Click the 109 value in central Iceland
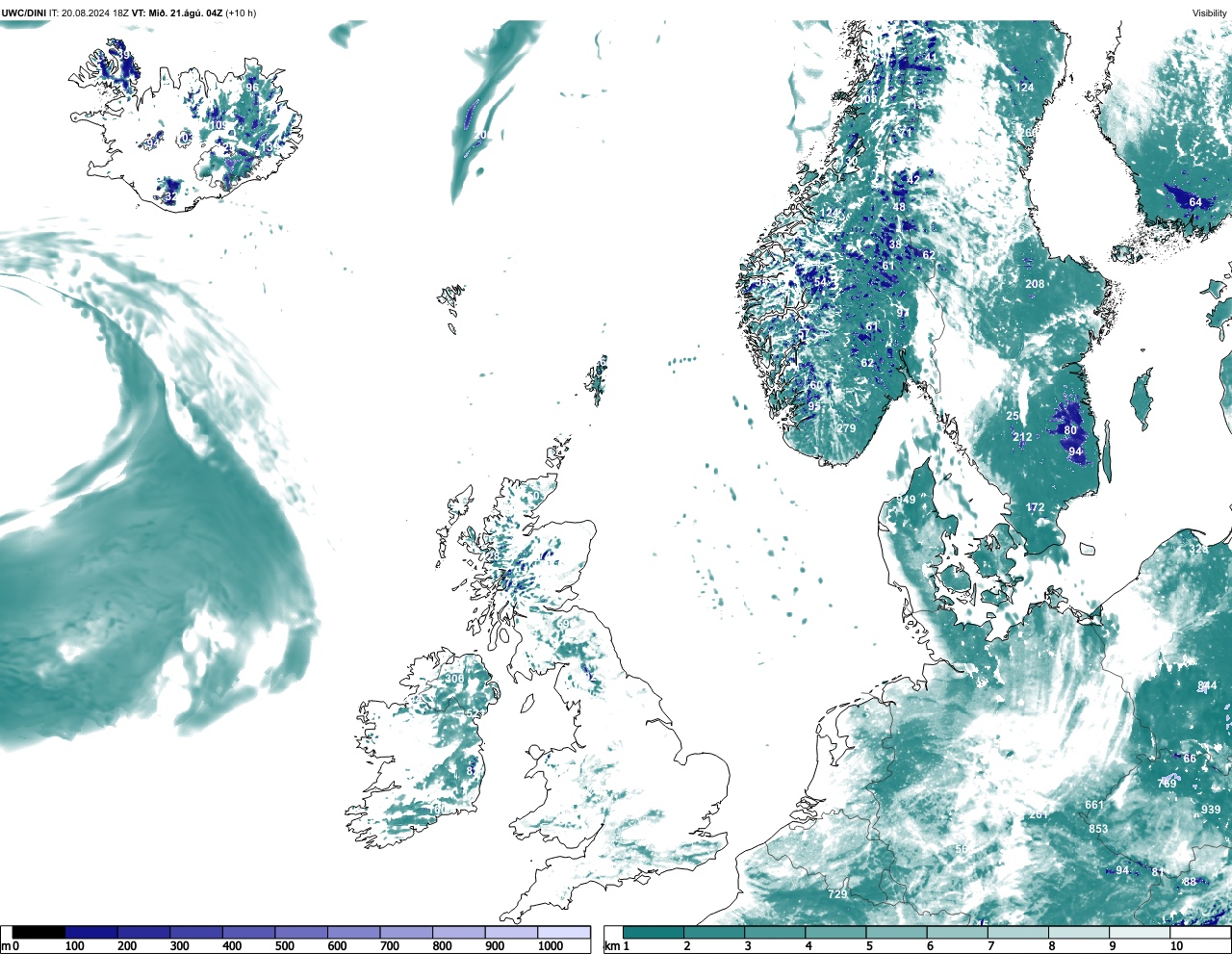The image size is (1232, 954). 219,125
